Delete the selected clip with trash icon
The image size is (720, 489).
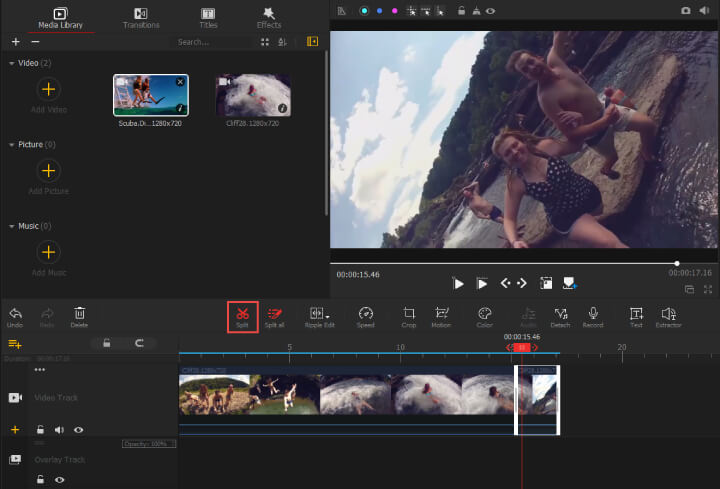[x=79, y=315]
